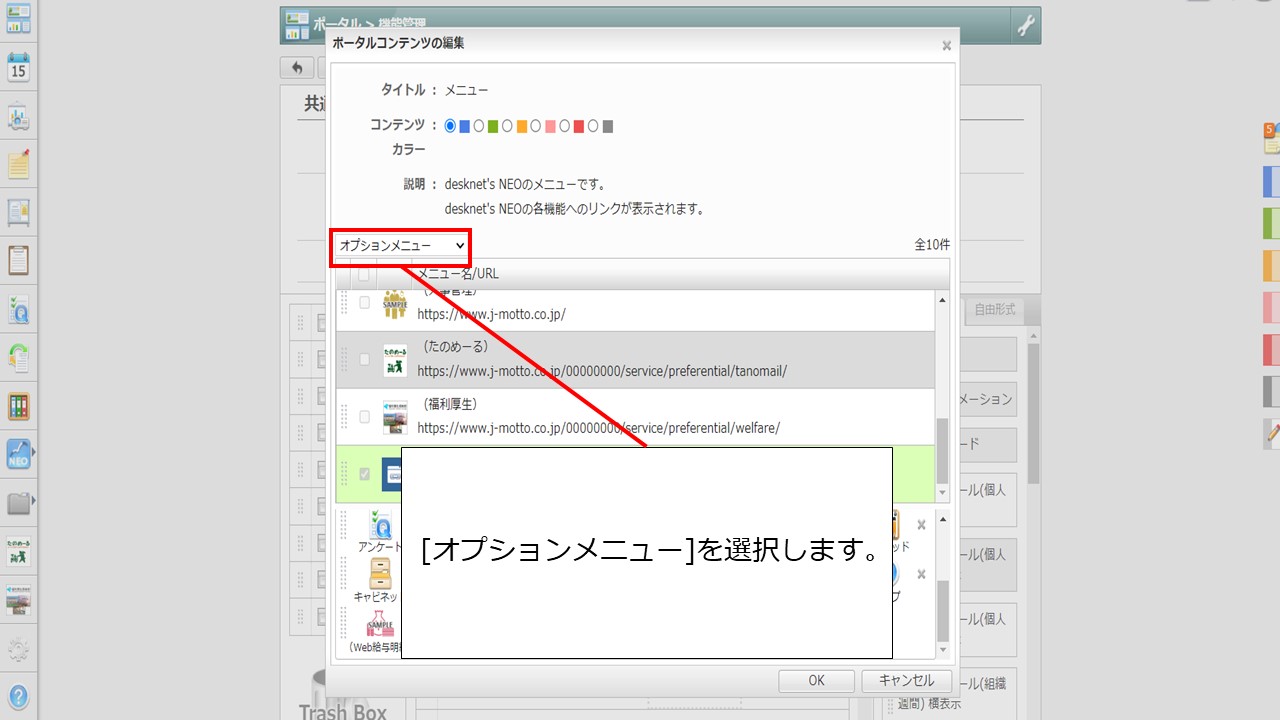The height and width of the screenshot is (720, 1280).
Task: Click the メニュー名/URL column header
Action: (x=458, y=274)
